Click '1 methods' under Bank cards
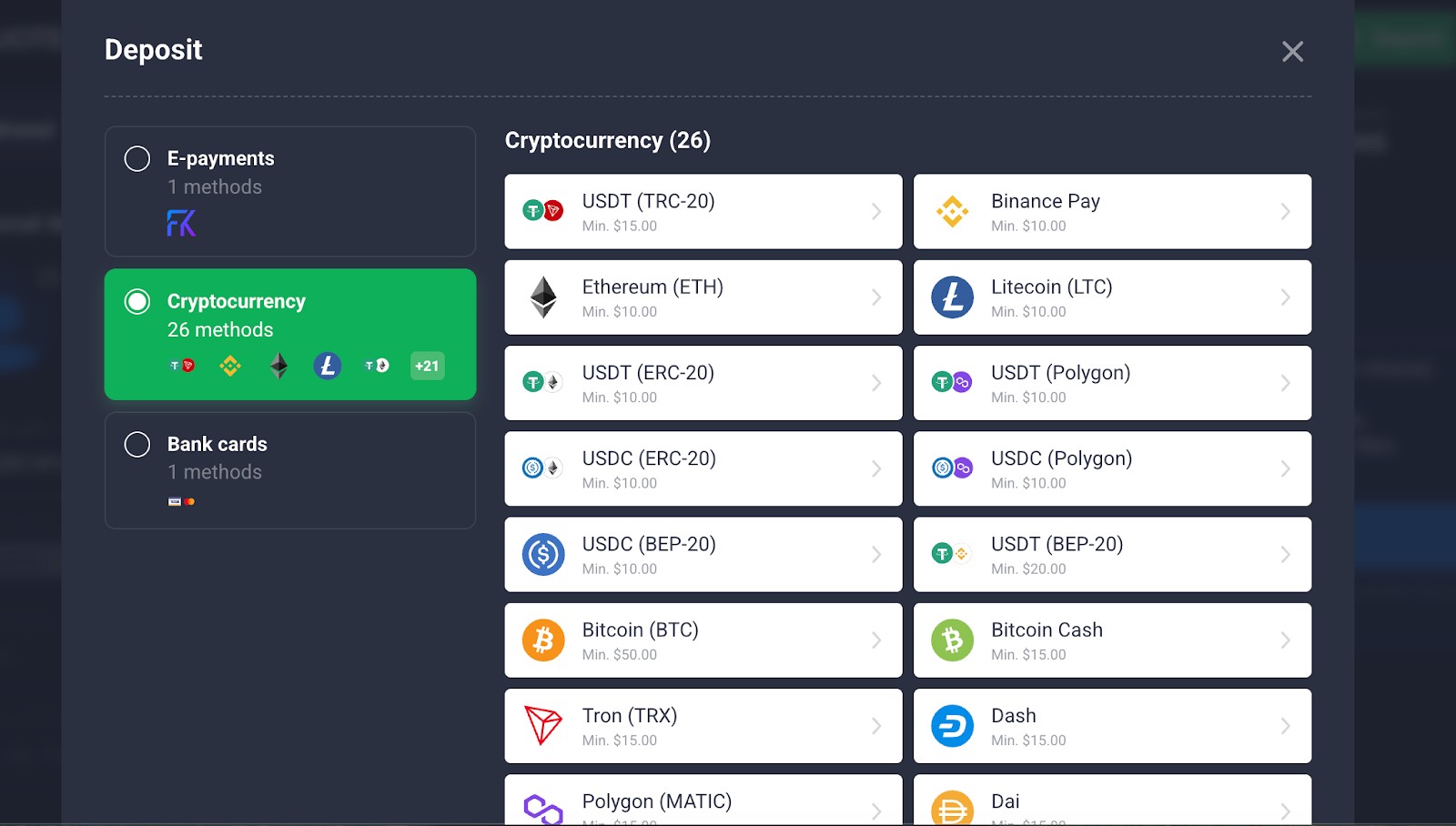This screenshot has width=1456, height=826. click(x=215, y=472)
